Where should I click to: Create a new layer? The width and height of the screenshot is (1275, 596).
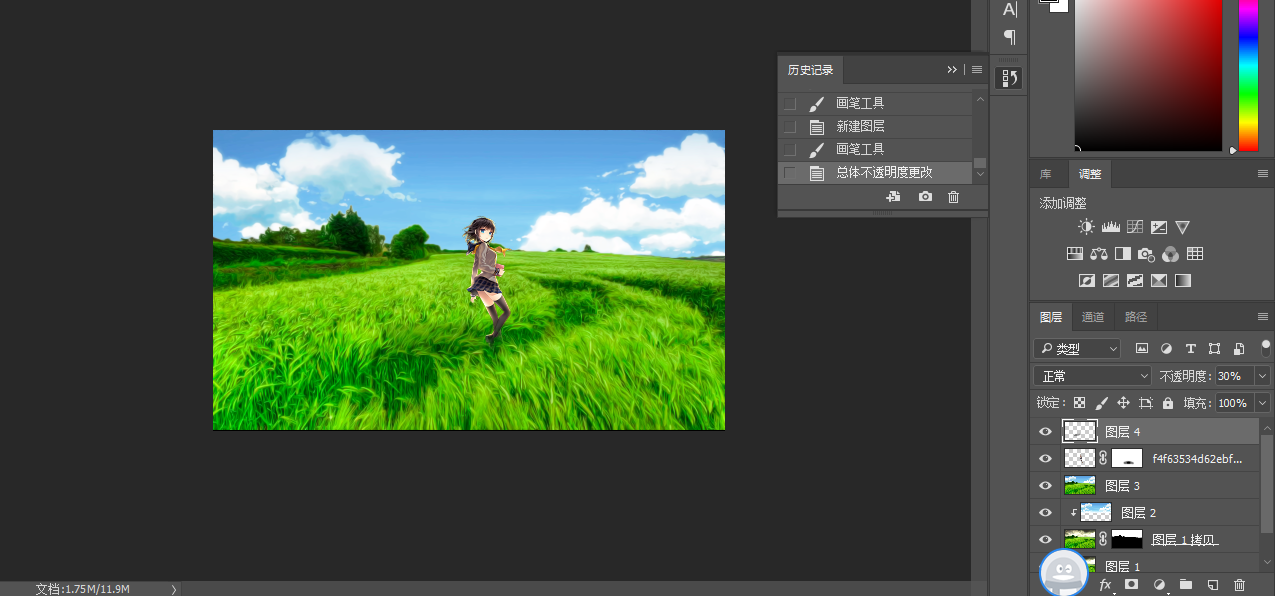(1212, 585)
